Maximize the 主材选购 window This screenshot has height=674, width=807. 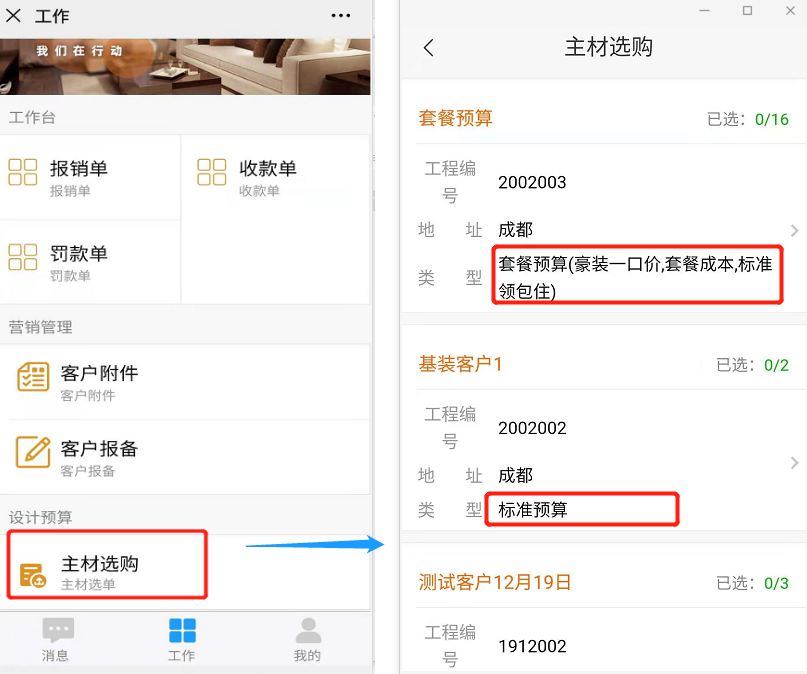(747, 10)
